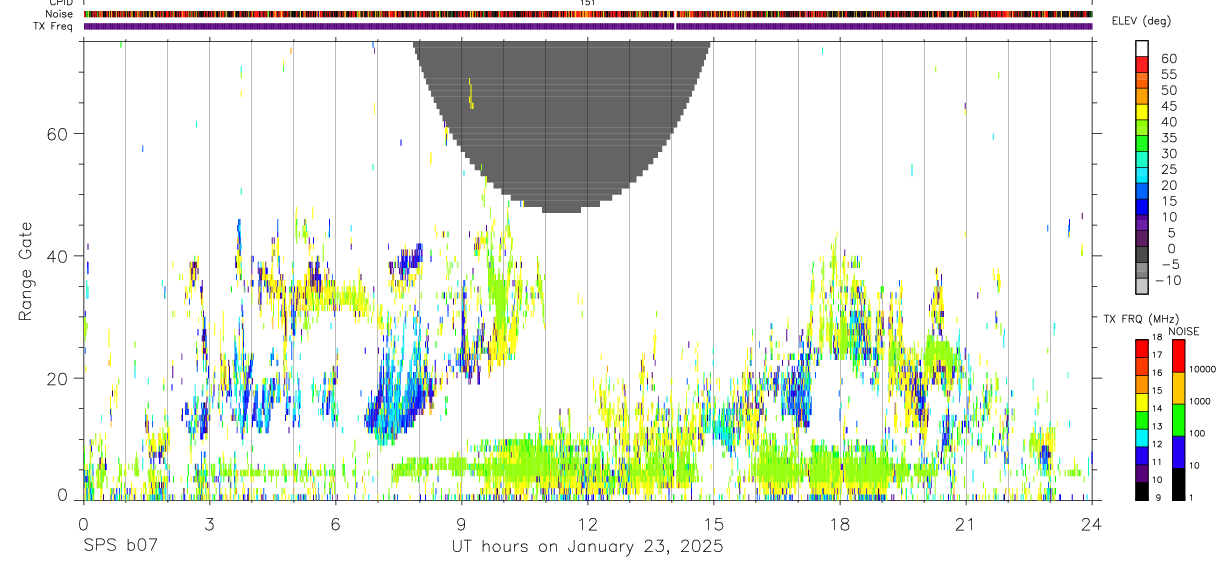Image resolution: width=1228 pixels, height=567 pixels.
Task: Click the ELEV bar label '30'
Action: (1168, 153)
